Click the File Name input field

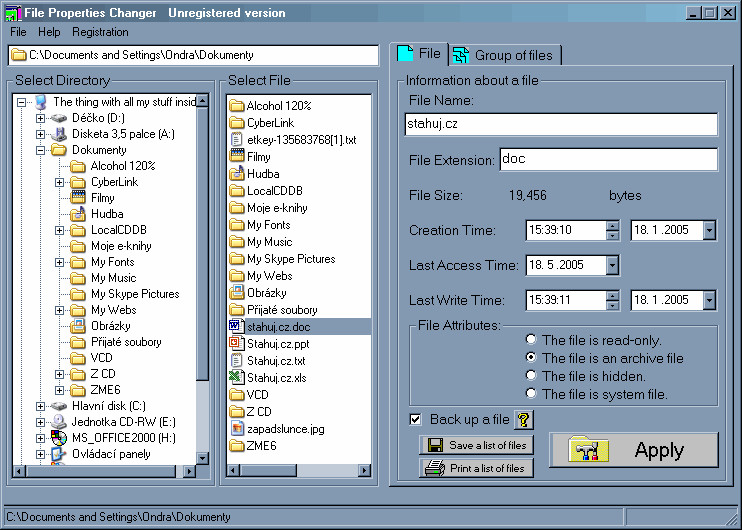pos(561,124)
